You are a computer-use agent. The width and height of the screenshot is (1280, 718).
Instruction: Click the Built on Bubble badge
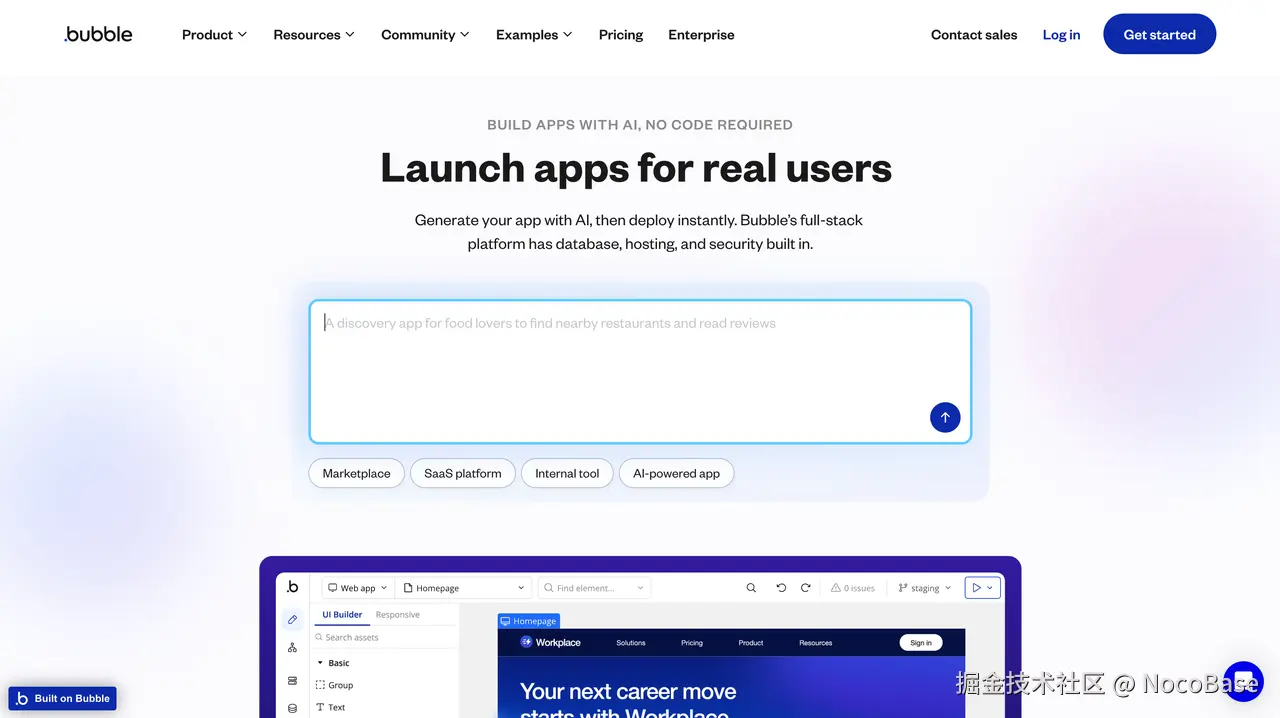coord(63,698)
